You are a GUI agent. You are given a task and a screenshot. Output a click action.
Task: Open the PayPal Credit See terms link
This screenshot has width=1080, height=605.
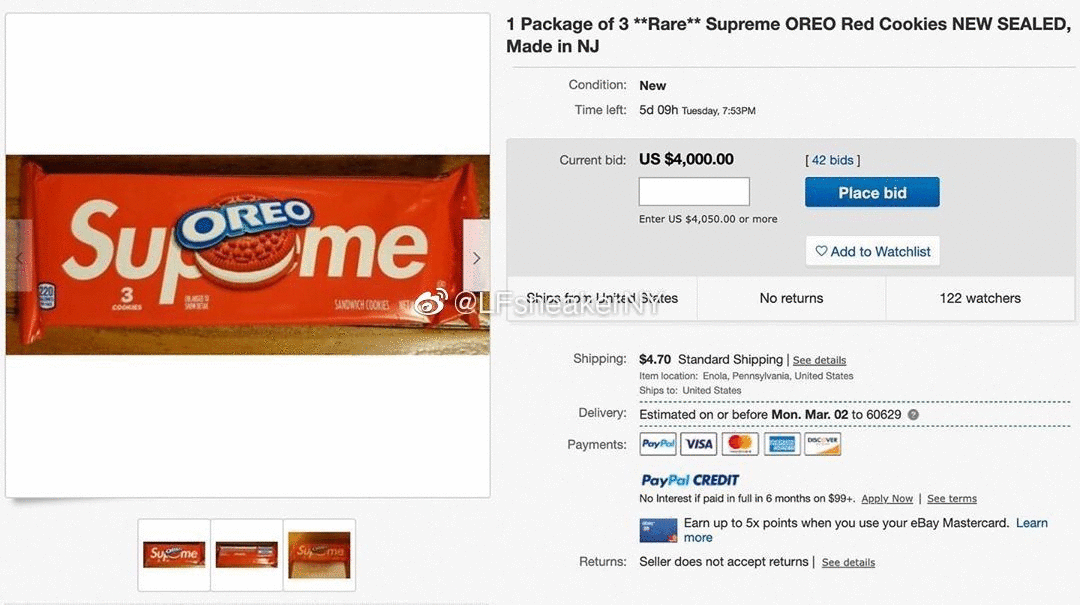click(x=951, y=499)
